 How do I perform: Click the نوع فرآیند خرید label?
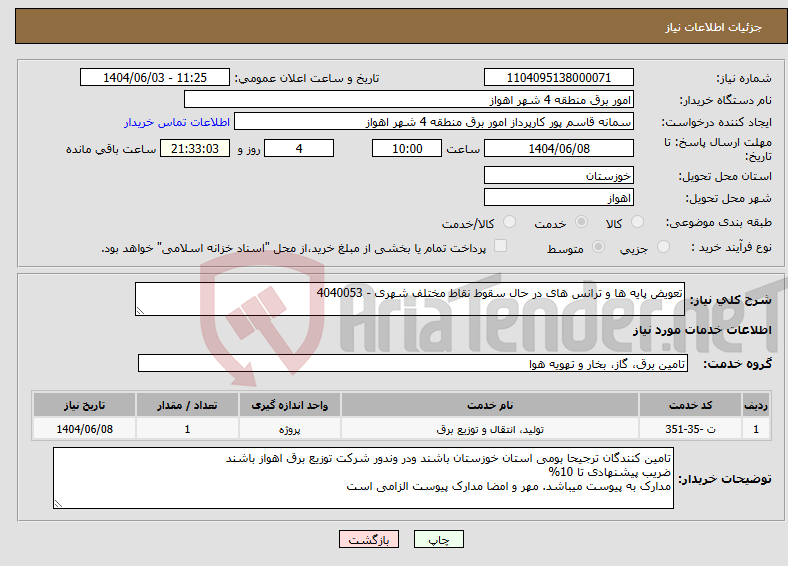732,247
